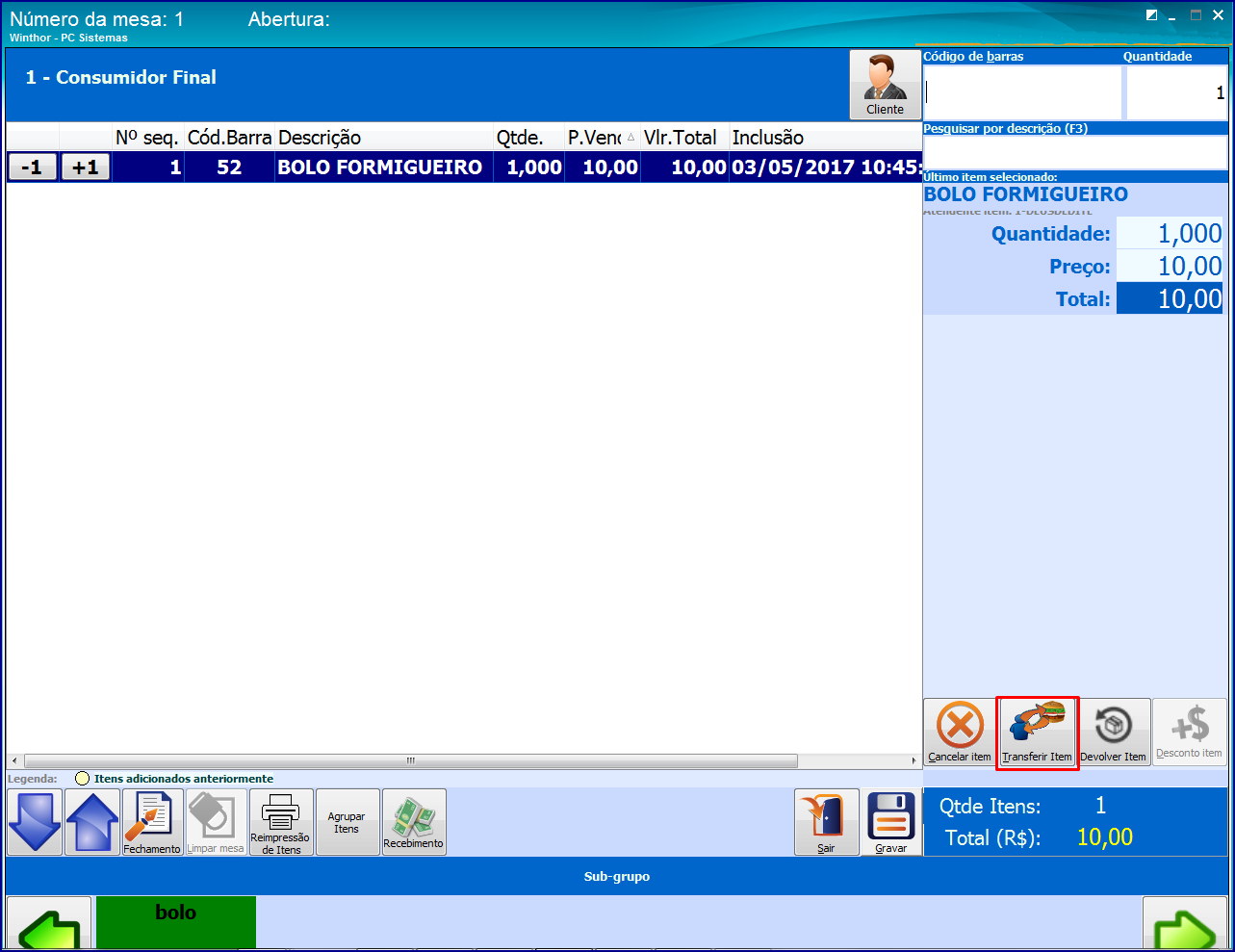The height and width of the screenshot is (952, 1235).
Task: Click the scrollbar left arrow
Action: 13,760
